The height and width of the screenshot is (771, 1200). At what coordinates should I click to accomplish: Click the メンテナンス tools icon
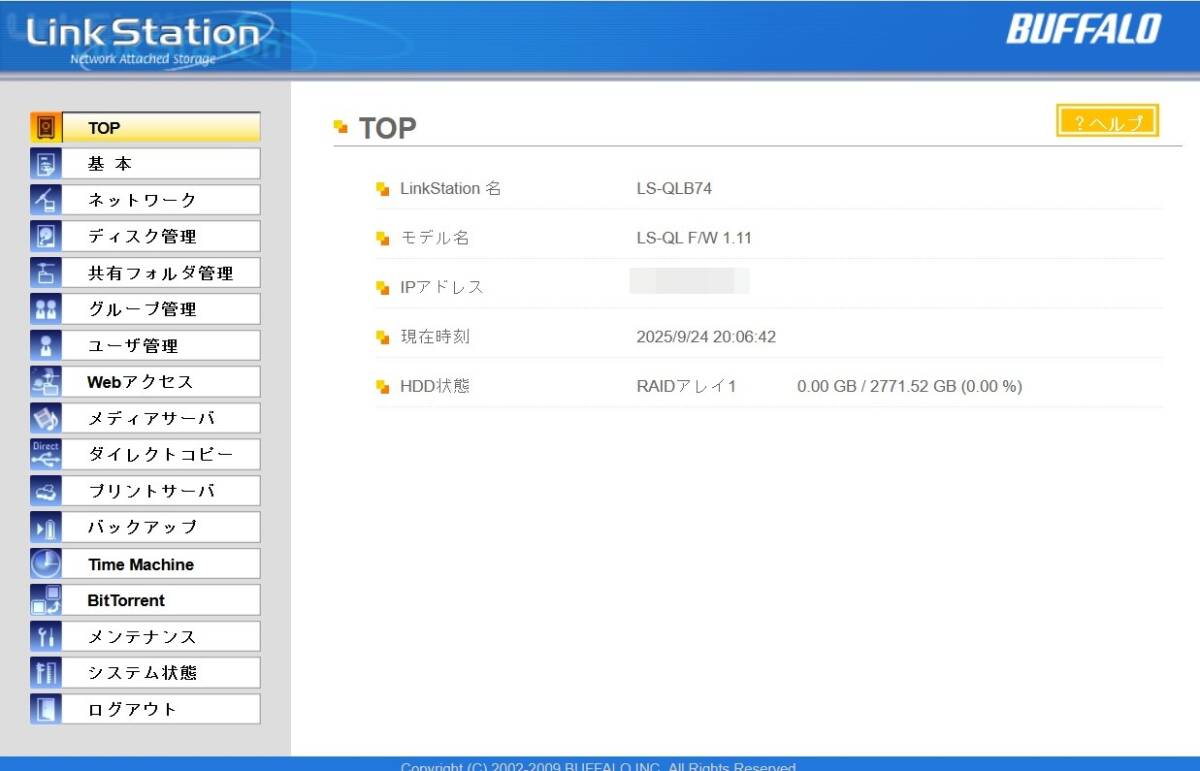(46, 636)
